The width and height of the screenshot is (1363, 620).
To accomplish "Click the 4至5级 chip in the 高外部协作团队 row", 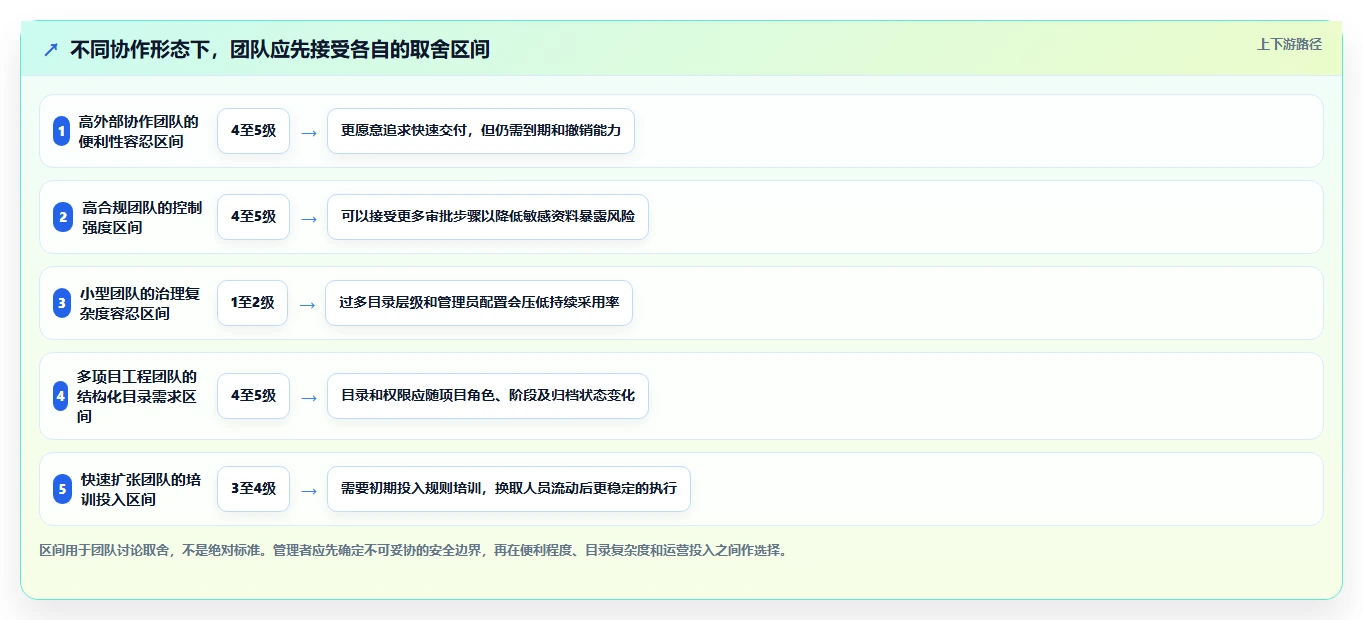I will pos(253,131).
